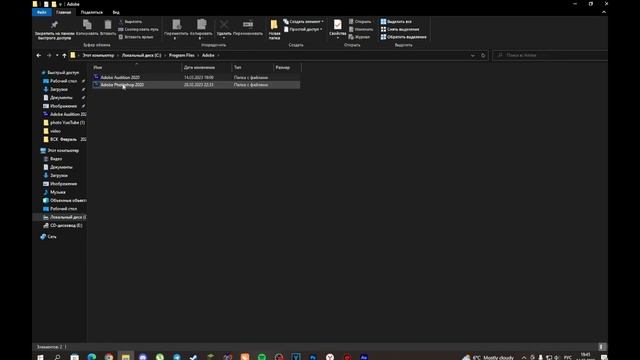
Task: Open the taskbar search magnifier icon
Action: pos(57,357)
